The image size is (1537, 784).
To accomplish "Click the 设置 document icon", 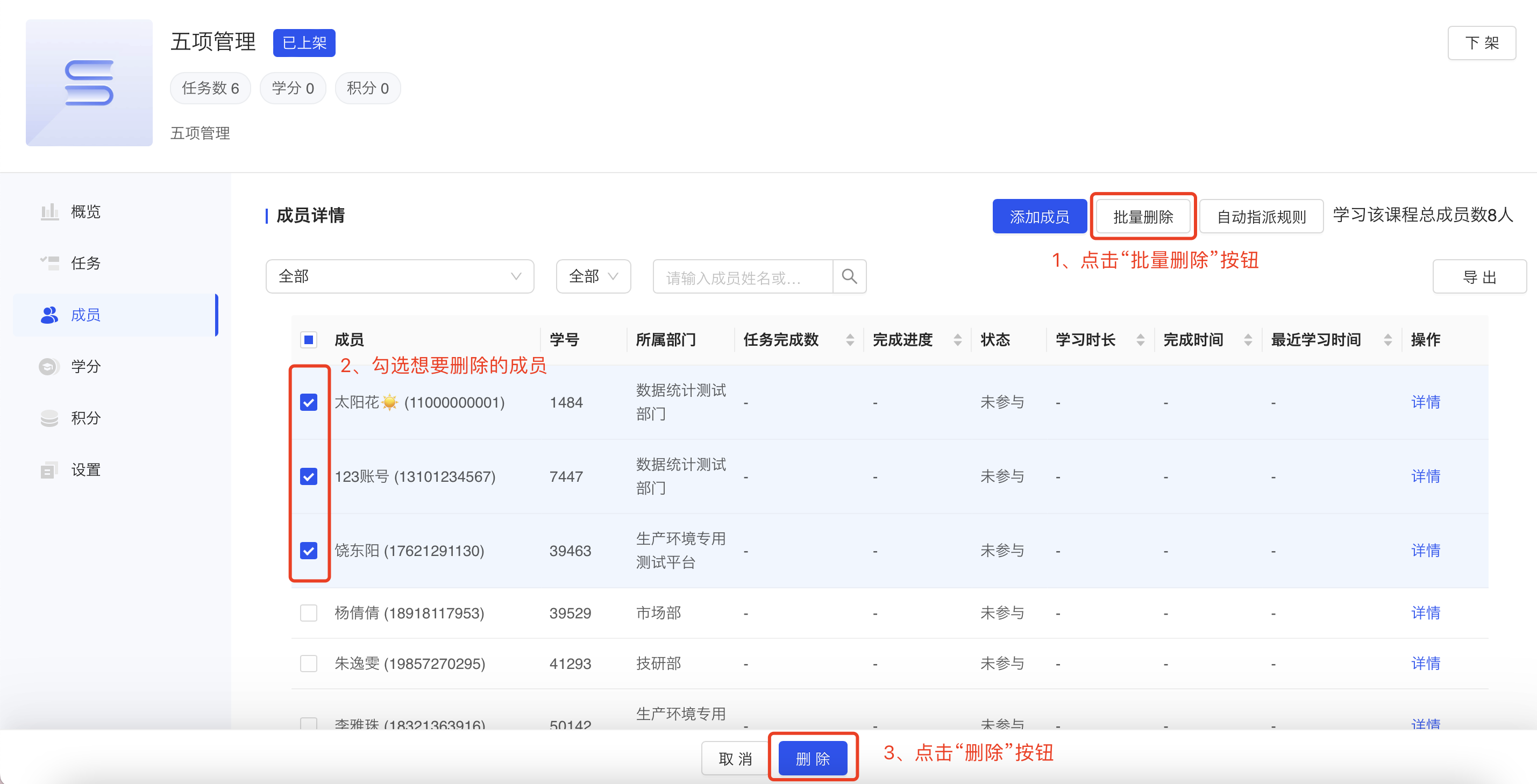I will pyautogui.click(x=49, y=470).
